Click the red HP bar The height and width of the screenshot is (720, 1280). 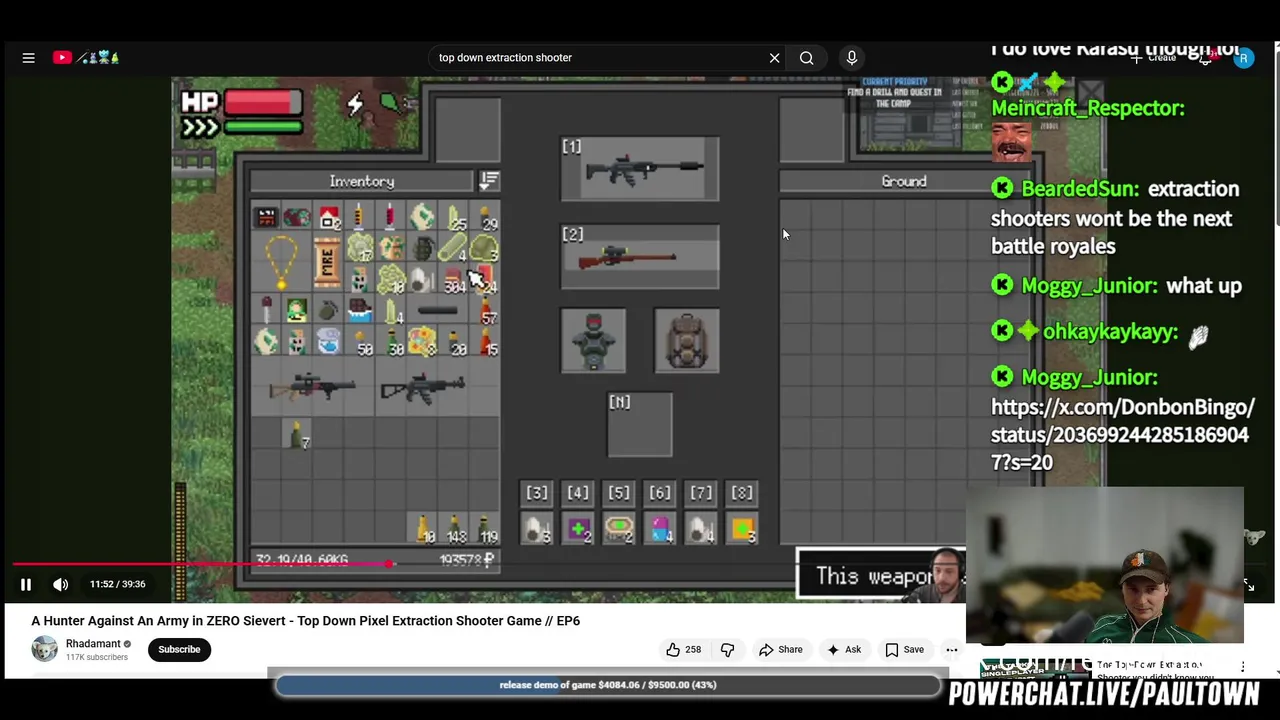coord(263,101)
